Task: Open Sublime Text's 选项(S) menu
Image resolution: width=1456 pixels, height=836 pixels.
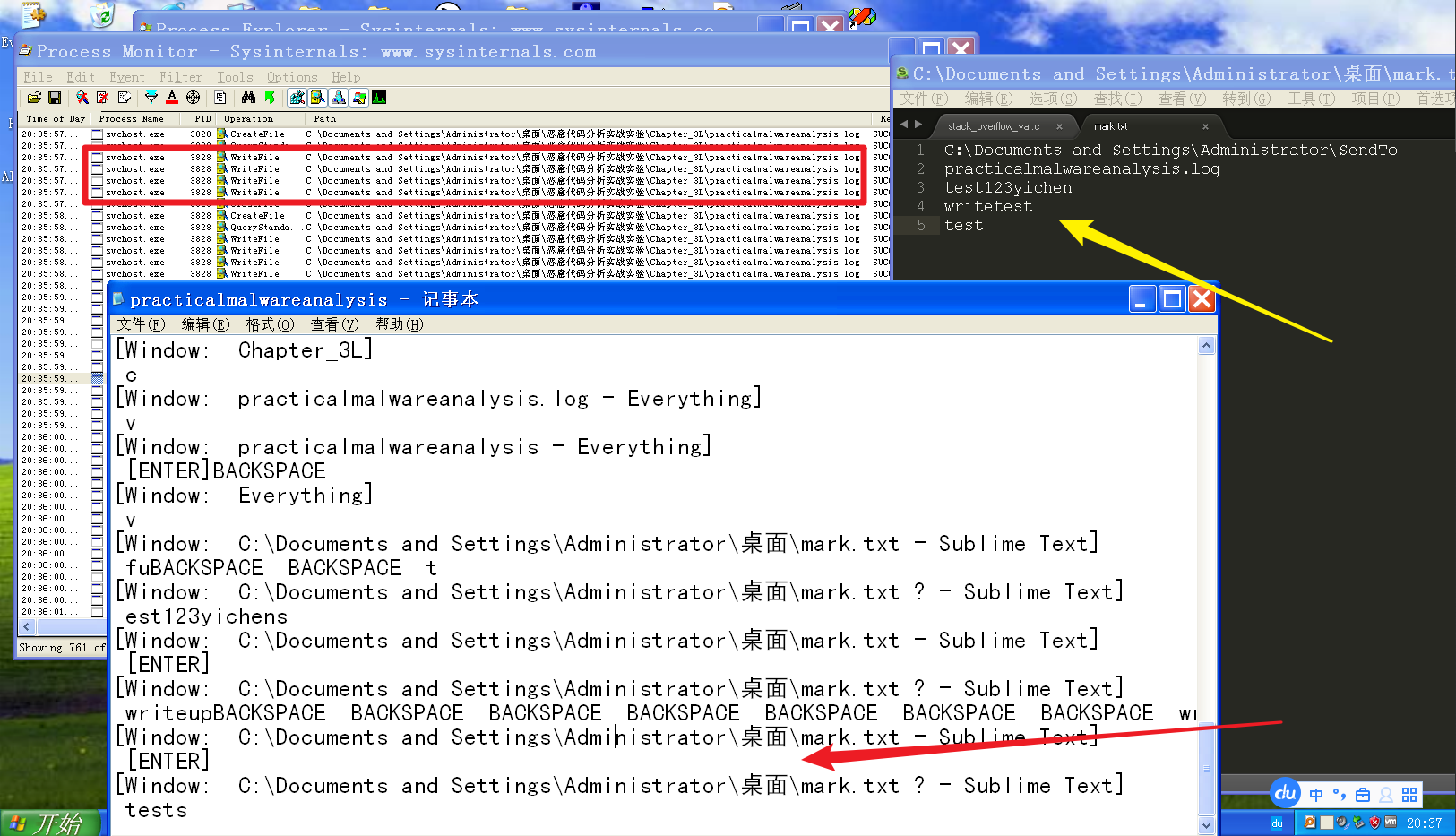Action: coord(1054,99)
